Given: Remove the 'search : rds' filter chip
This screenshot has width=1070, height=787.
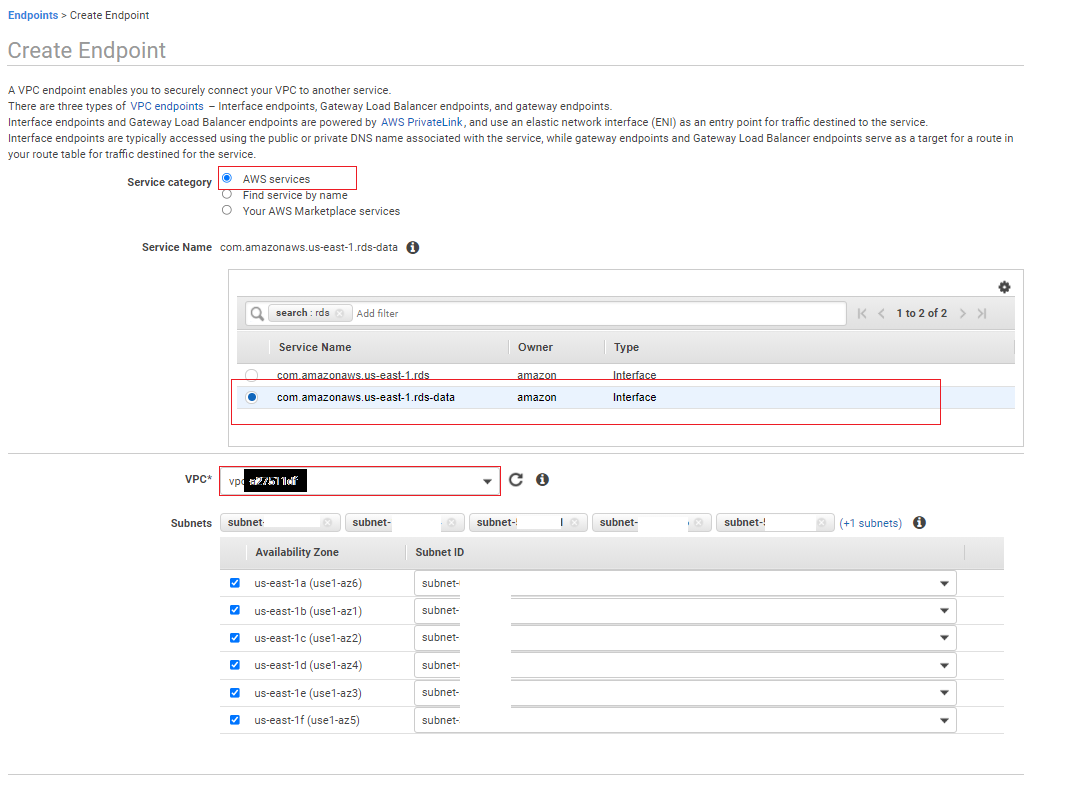Looking at the screenshot, I should click(x=339, y=313).
